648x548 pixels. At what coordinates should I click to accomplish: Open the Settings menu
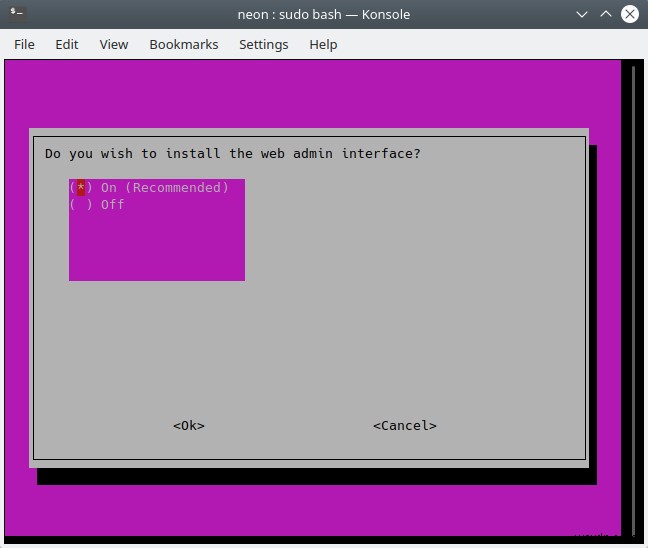click(x=263, y=44)
